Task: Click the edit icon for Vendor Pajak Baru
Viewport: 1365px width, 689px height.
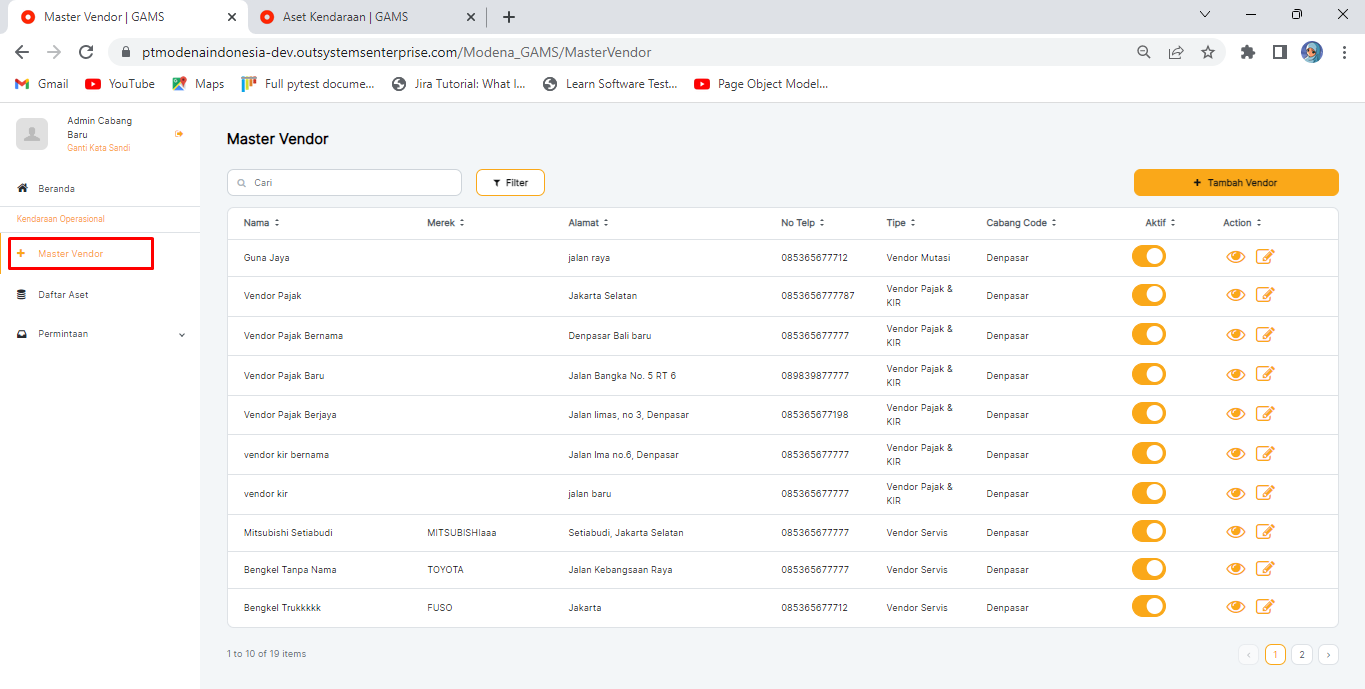Action: (1265, 375)
